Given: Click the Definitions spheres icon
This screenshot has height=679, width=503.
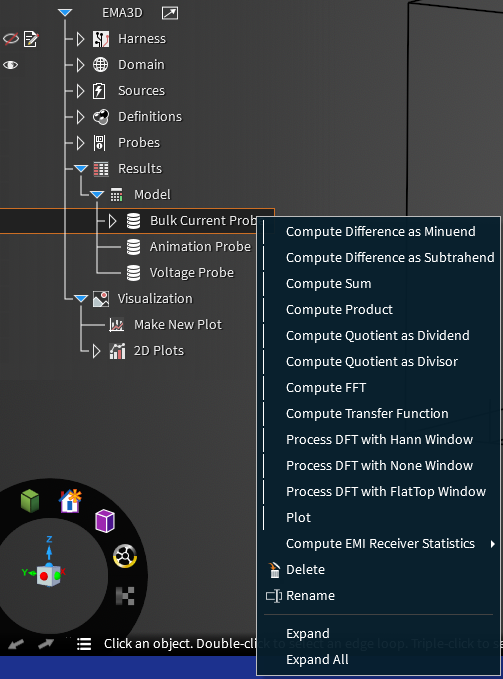Looking at the screenshot, I should pyautogui.click(x=101, y=117).
